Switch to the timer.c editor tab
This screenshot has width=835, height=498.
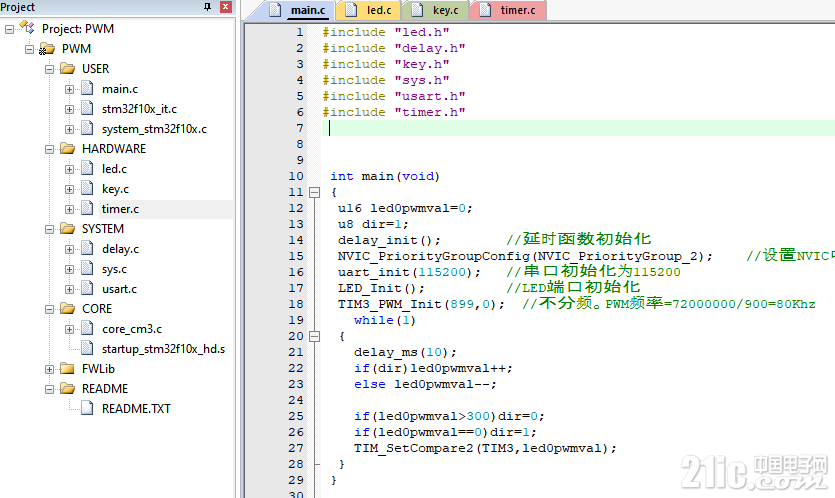click(x=509, y=10)
